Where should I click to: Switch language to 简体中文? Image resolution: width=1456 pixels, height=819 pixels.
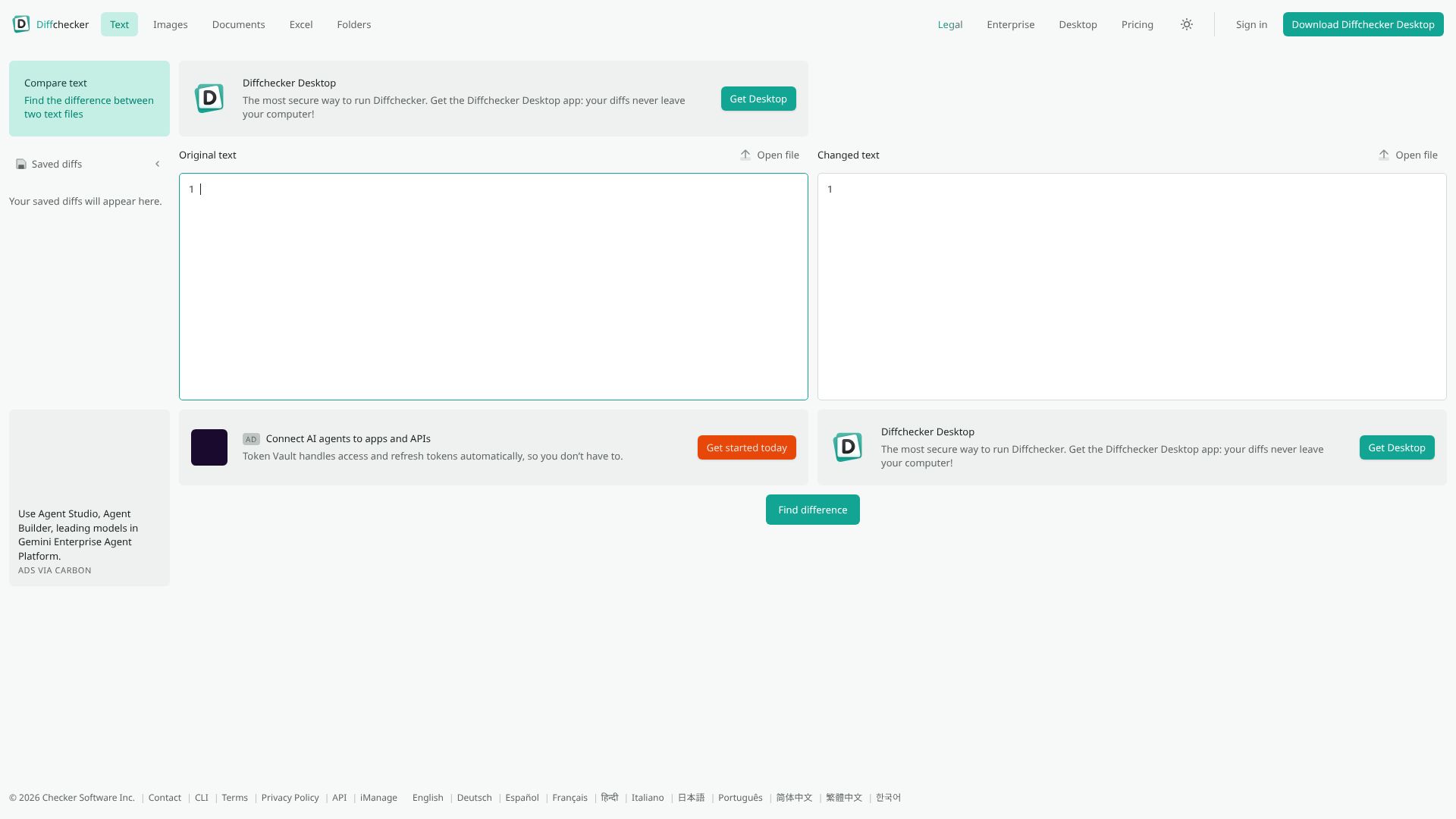(x=795, y=798)
